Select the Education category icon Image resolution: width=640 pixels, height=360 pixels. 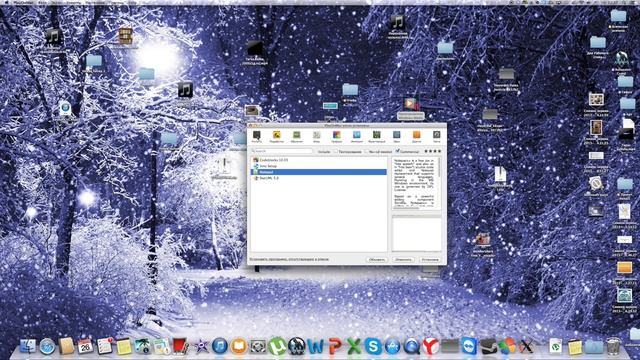297,136
